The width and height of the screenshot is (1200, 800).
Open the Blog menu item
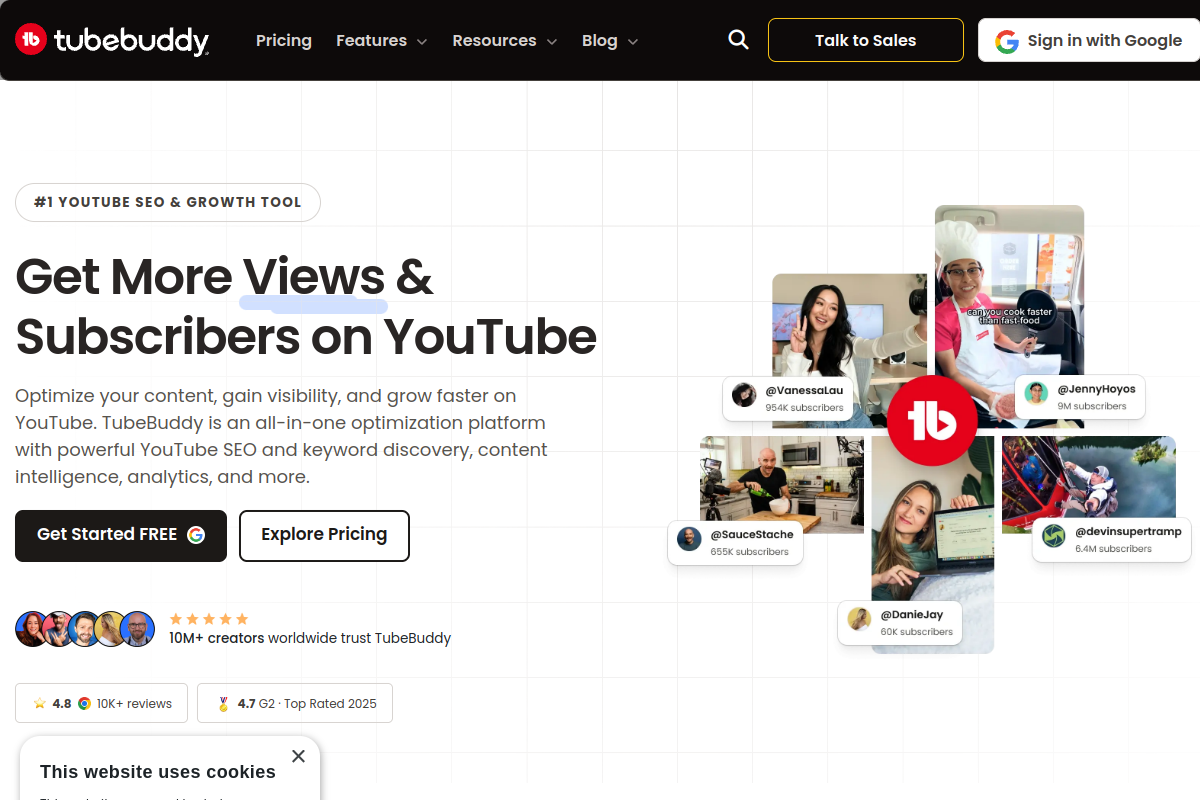click(x=599, y=40)
